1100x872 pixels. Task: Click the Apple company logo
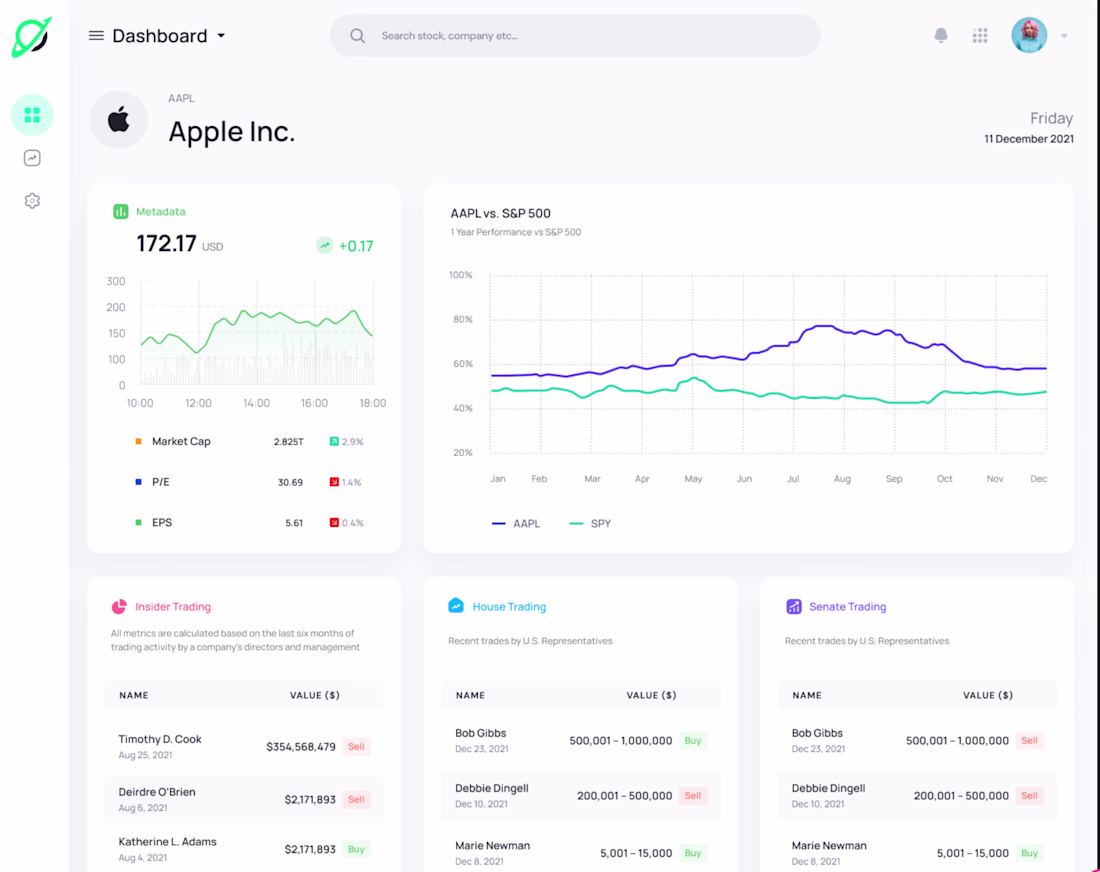coord(119,120)
